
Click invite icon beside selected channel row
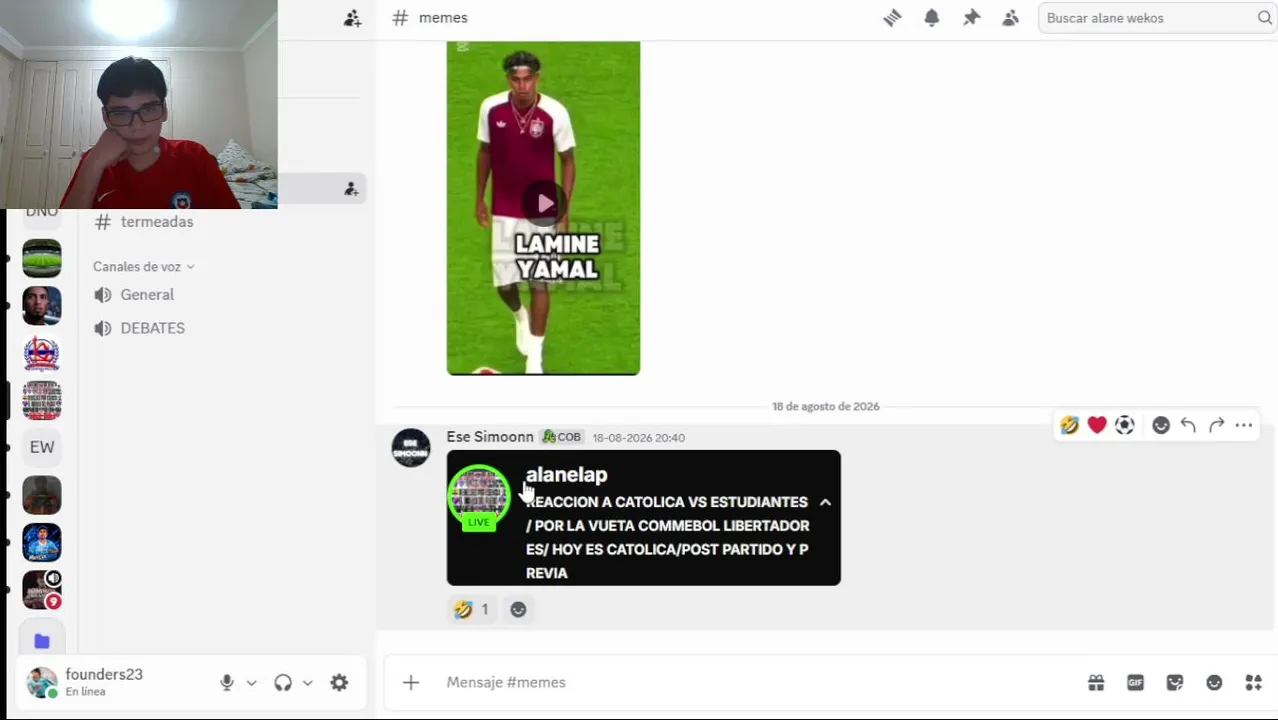coord(351,189)
